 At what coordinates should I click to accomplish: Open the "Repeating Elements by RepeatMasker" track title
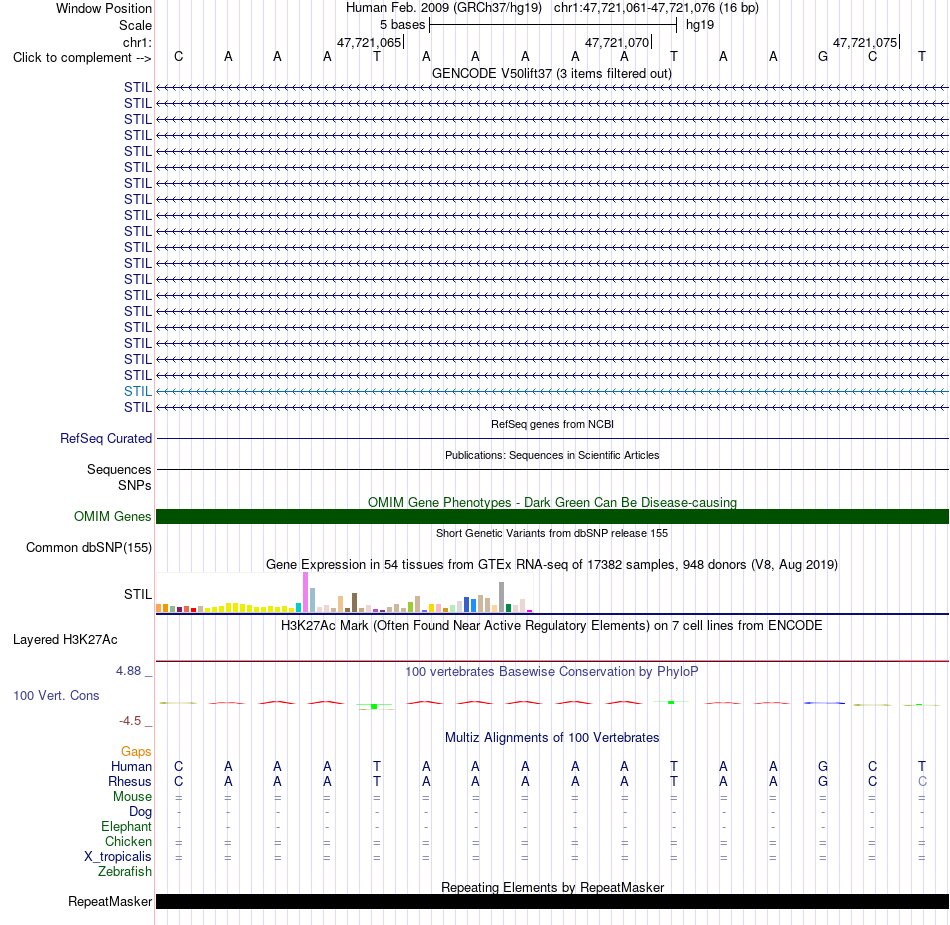(x=553, y=887)
